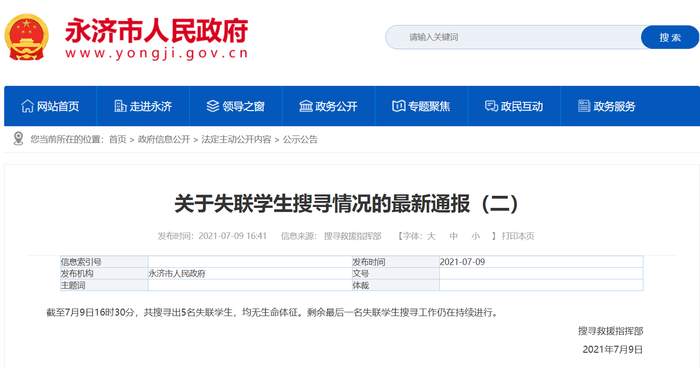Click the building icon beside 走进永济
700x368 pixels.
[120, 106]
